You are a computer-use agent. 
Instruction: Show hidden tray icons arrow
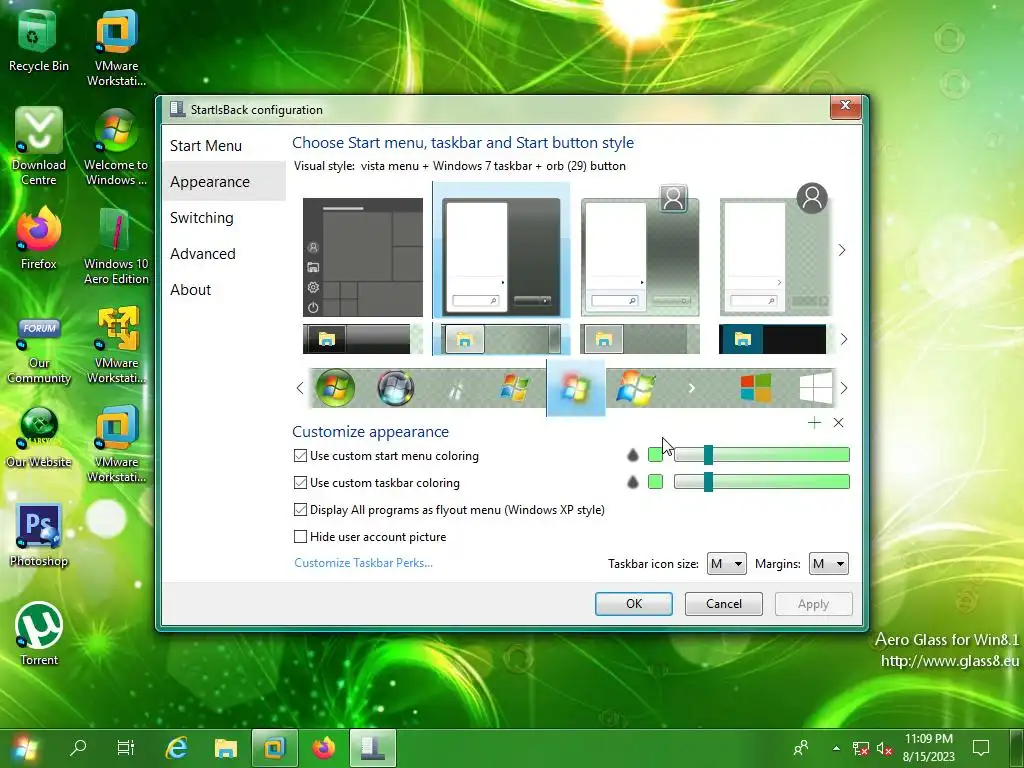click(837, 748)
